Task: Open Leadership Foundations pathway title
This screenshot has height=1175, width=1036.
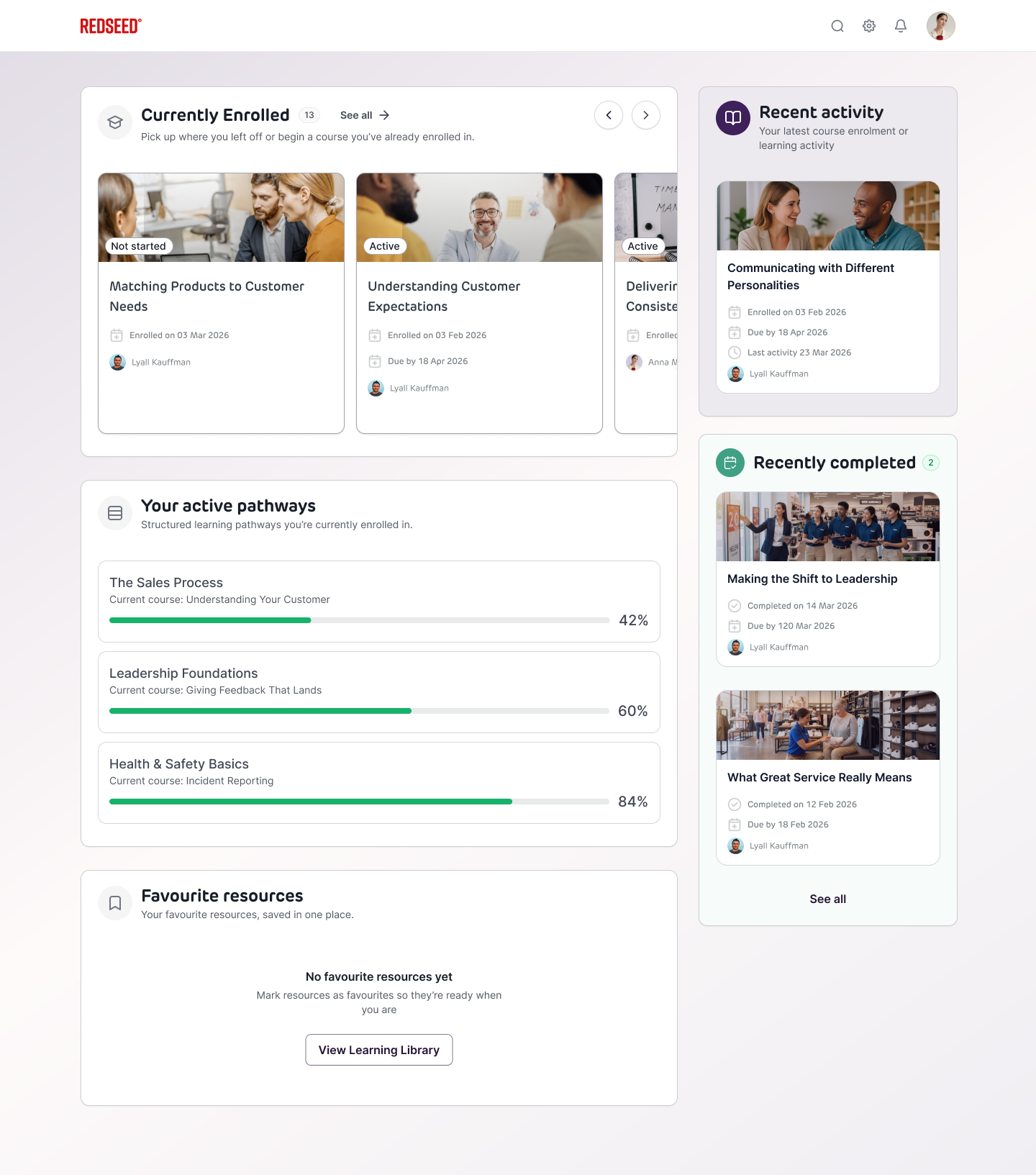Action: [183, 673]
